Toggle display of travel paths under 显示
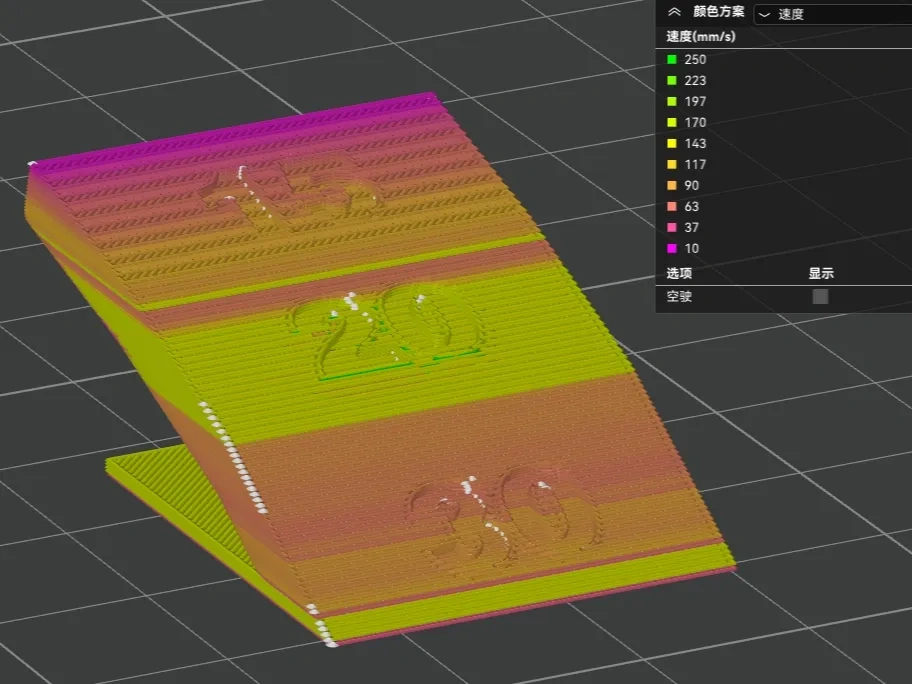Image resolution: width=912 pixels, height=684 pixels. tap(820, 295)
